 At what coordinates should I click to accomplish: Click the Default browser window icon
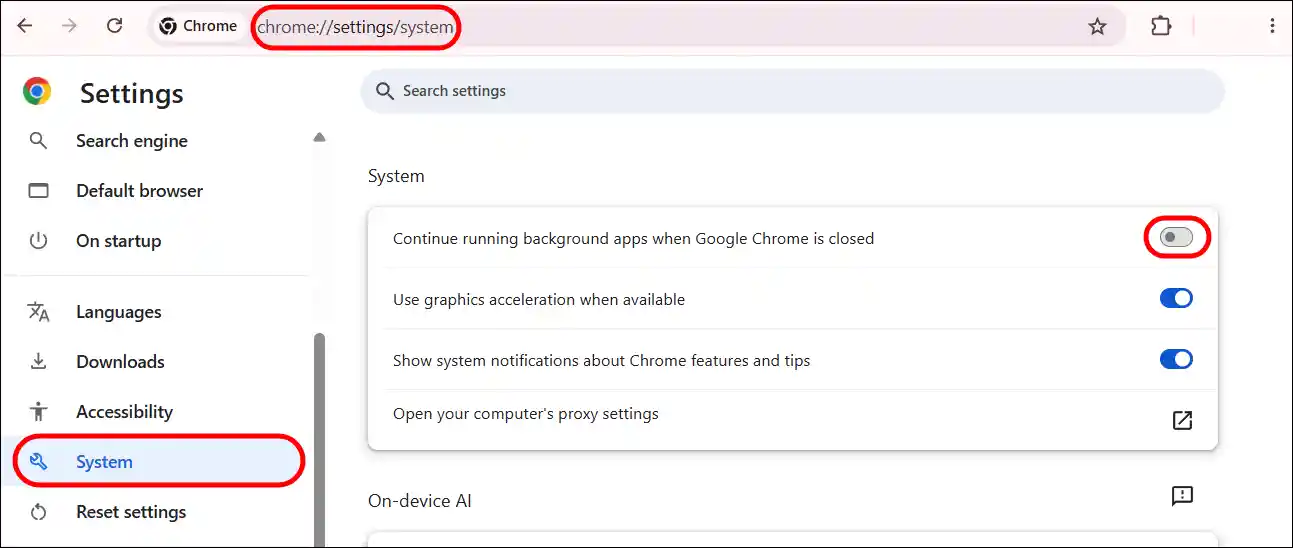pos(38,191)
